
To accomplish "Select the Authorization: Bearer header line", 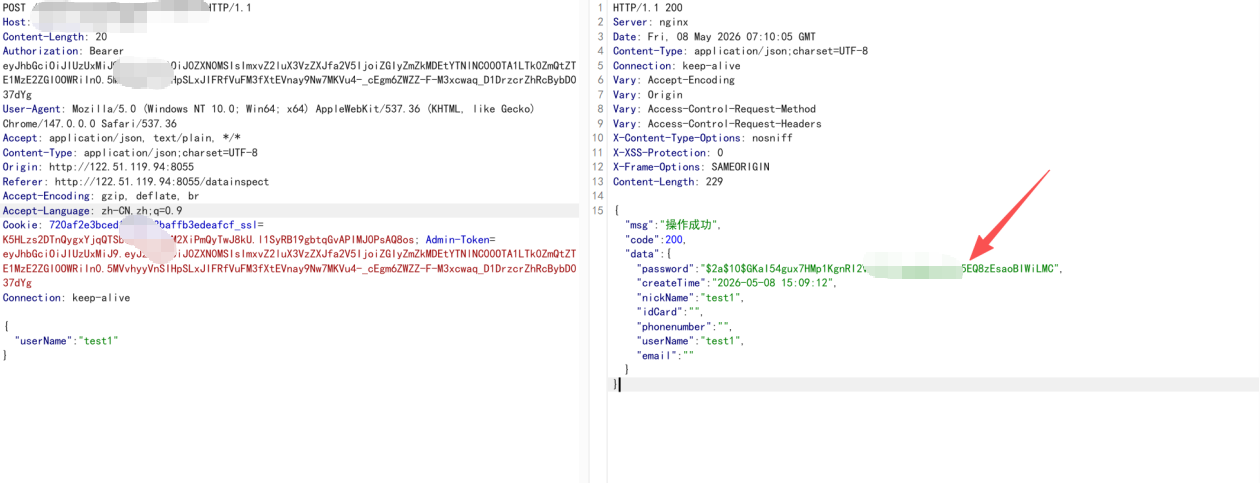I will (x=63, y=51).
